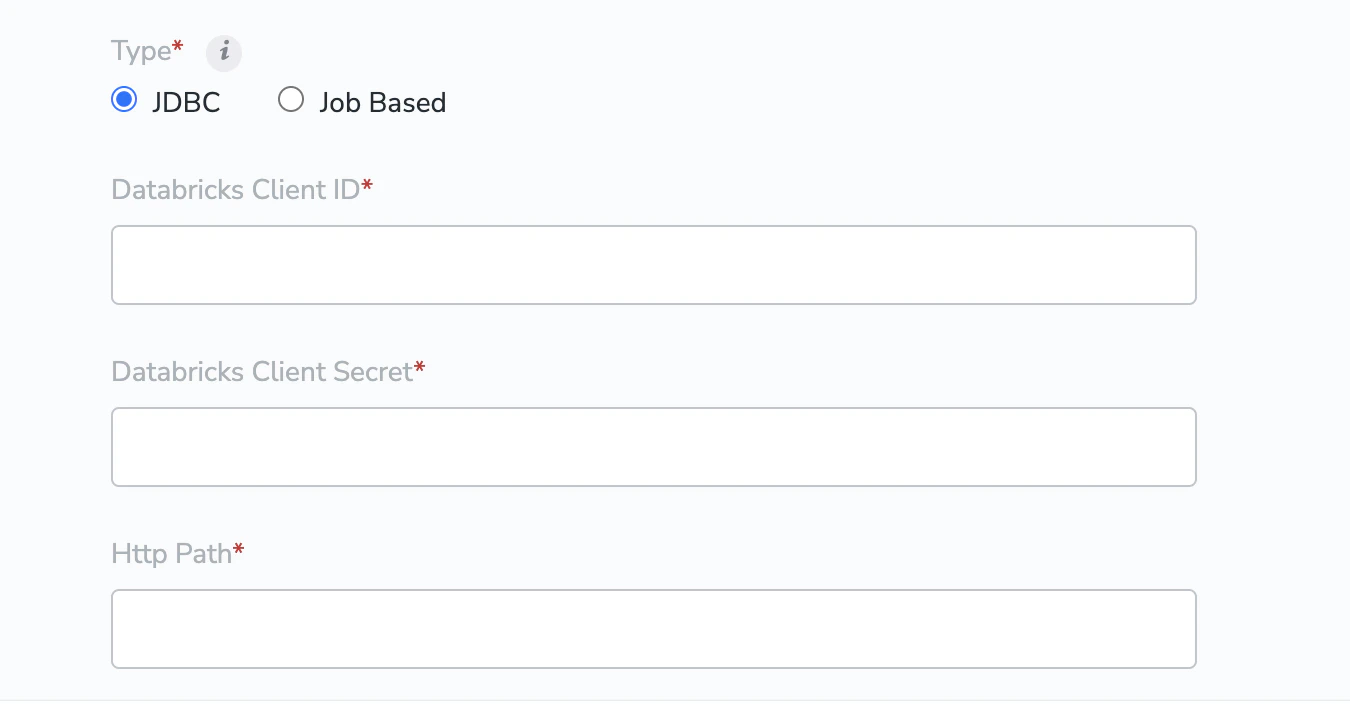Screen dimensions: 1350x718
Task: Click inside the Databricks Client Secret field
Action: pyautogui.click(x=654, y=447)
